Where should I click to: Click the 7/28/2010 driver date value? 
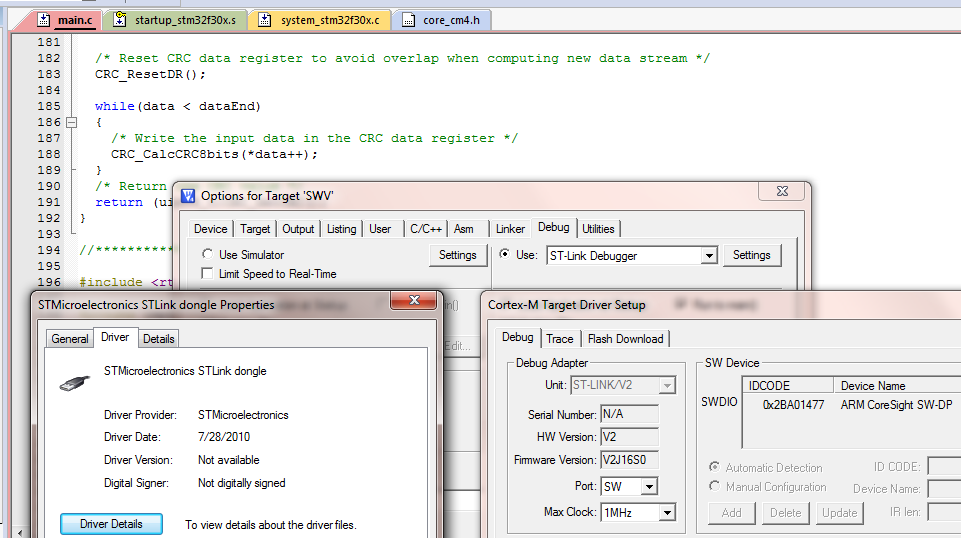click(x=224, y=437)
